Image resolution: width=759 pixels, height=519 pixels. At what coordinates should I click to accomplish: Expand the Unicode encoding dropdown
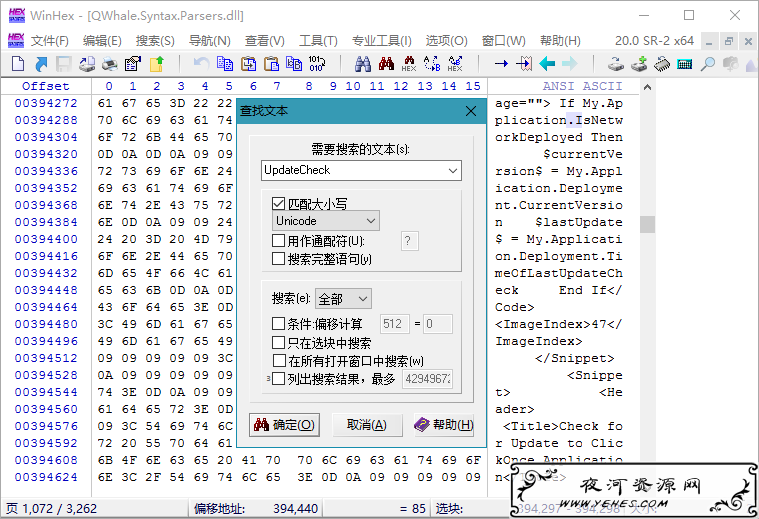(326, 221)
